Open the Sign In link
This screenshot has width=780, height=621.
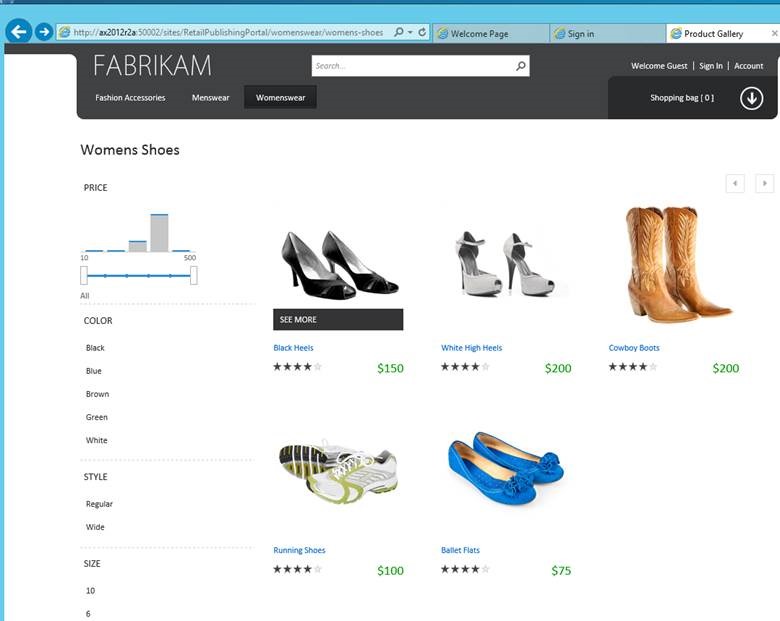pyautogui.click(x=710, y=66)
